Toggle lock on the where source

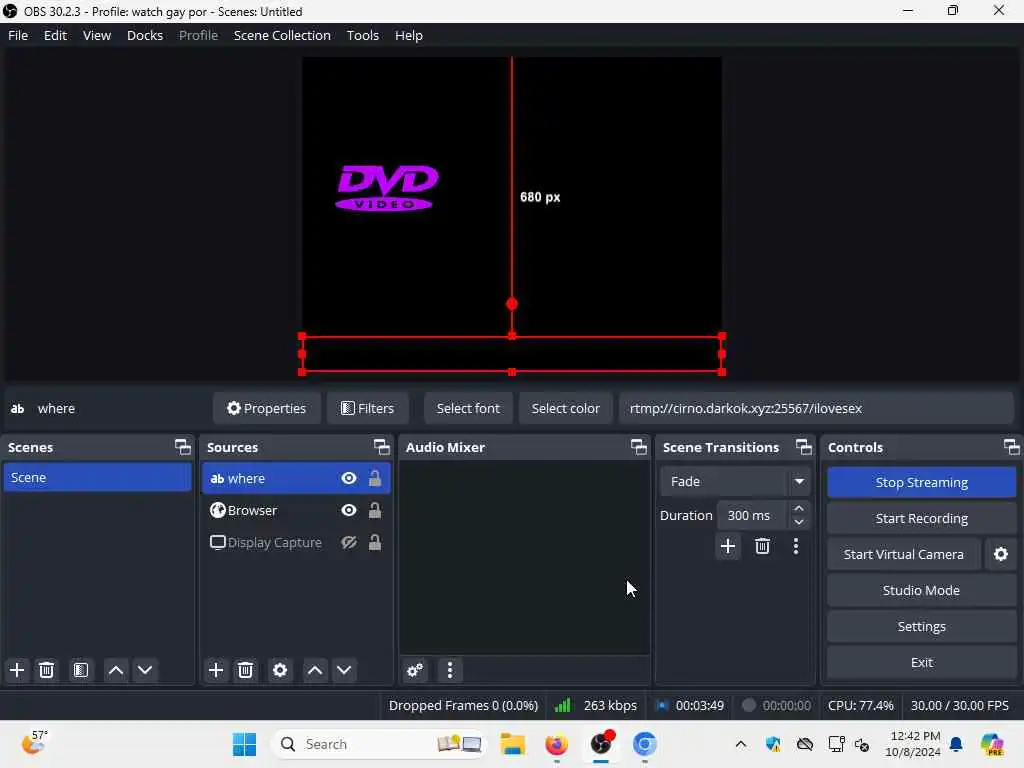[375, 478]
